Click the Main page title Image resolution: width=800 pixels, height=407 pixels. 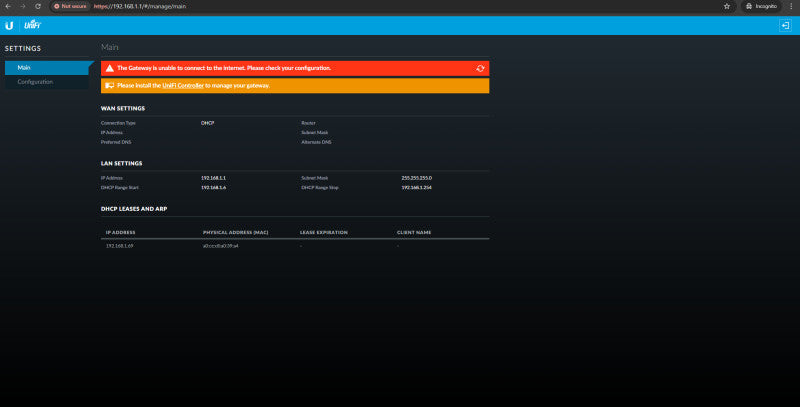tap(110, 47)
